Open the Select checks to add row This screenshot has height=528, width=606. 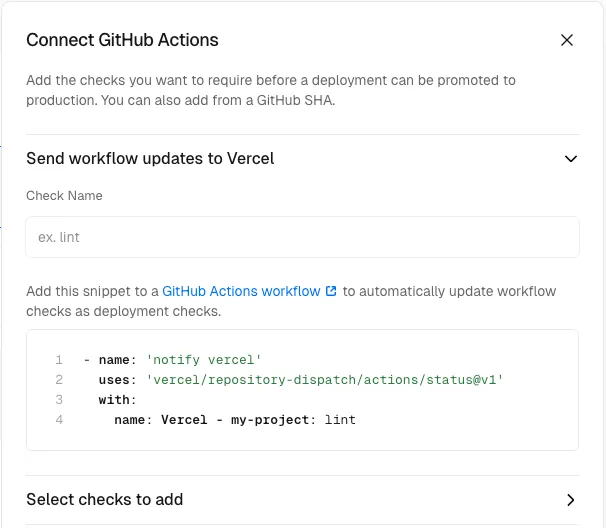[105, 499]
